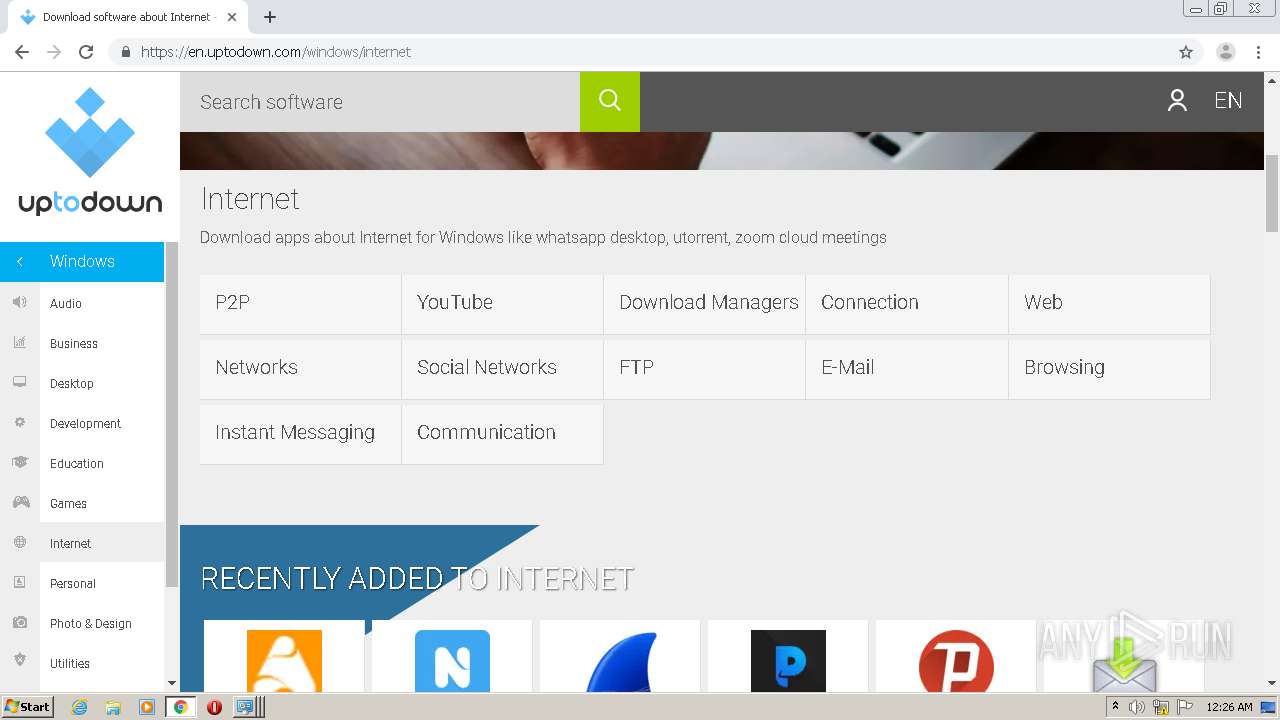The width and height of the screenshot is (1280, 720).
Task: Click the browser back arrow
Action: pos(22,52)
